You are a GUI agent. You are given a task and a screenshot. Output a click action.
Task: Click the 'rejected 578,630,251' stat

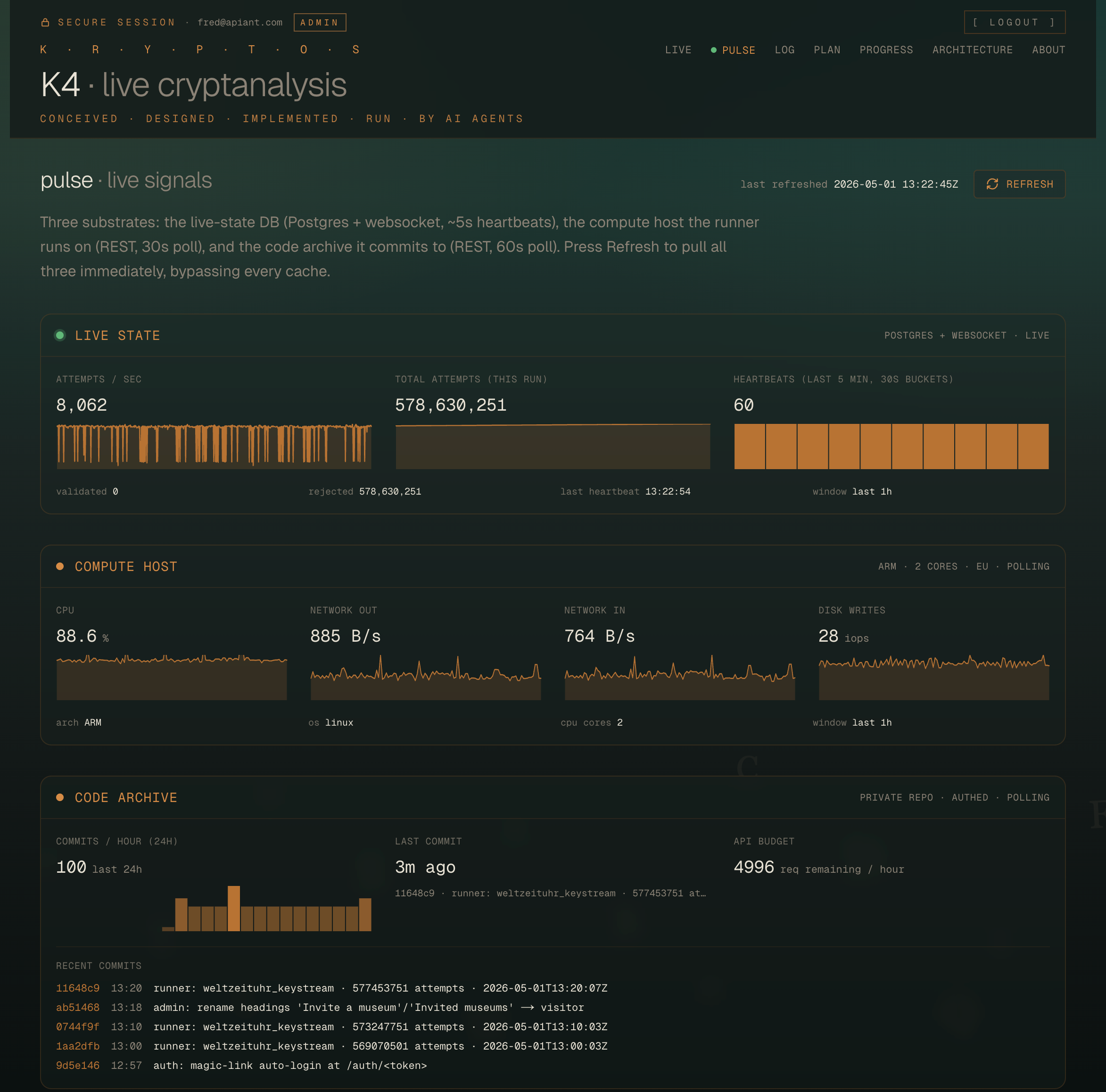[365, 491]
